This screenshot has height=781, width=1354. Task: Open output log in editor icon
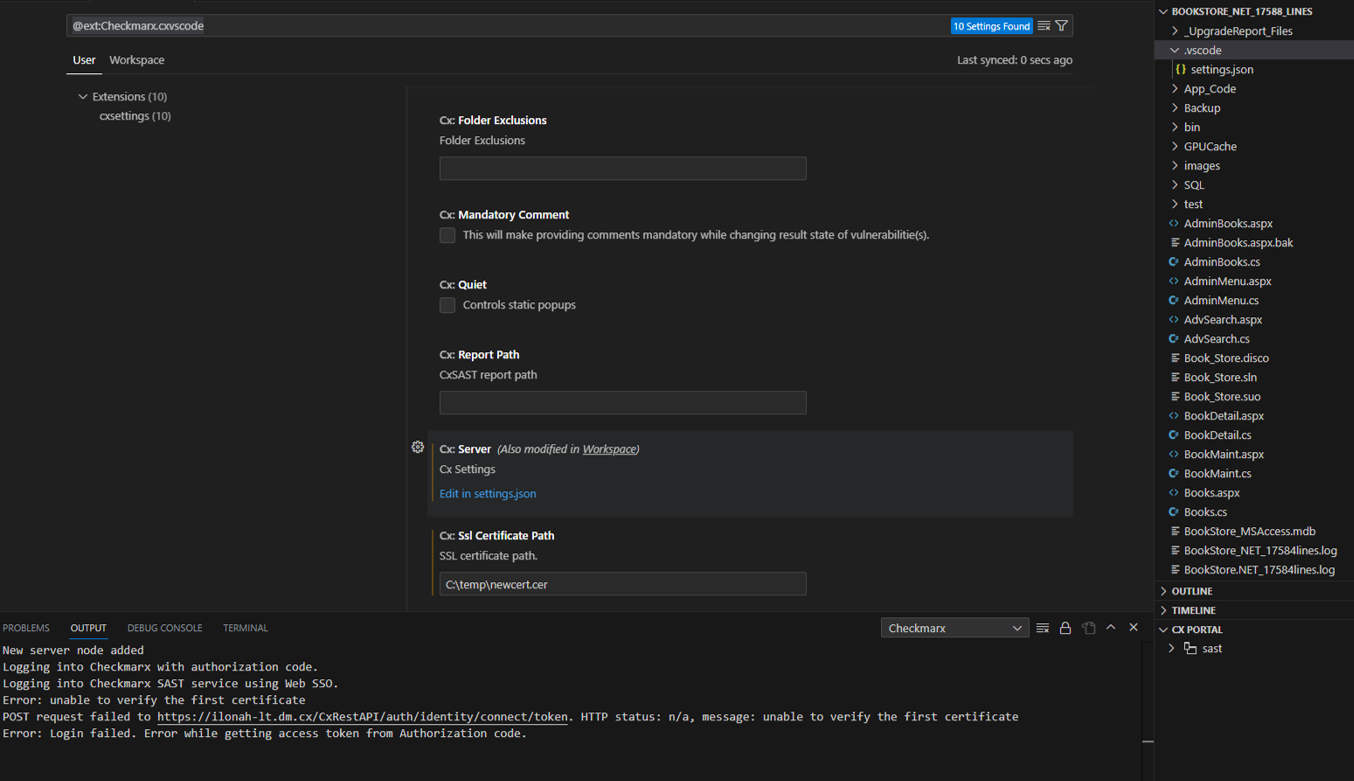[1088, 628]
